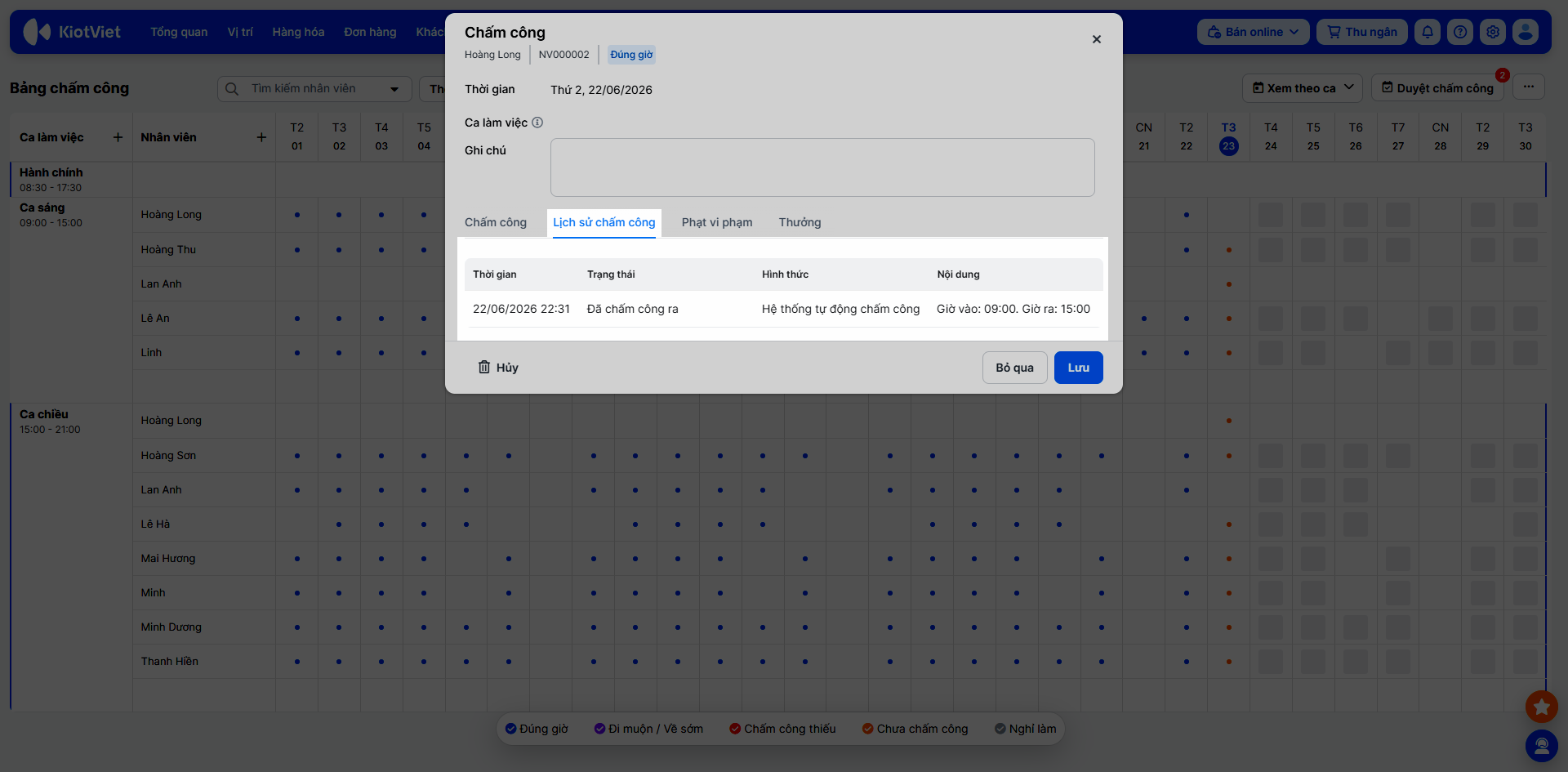The height and width of the screenshot is (772, 1568).
Task: Click the info icon beside Ca làm việc
Action: click(x=537, y=123)
